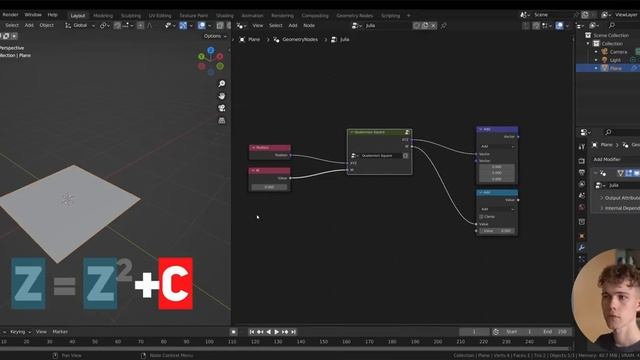This screenshot has height=360, width=640.
Task: Expand the Internal Dependencies panel
Action: [x=620, y=208]
